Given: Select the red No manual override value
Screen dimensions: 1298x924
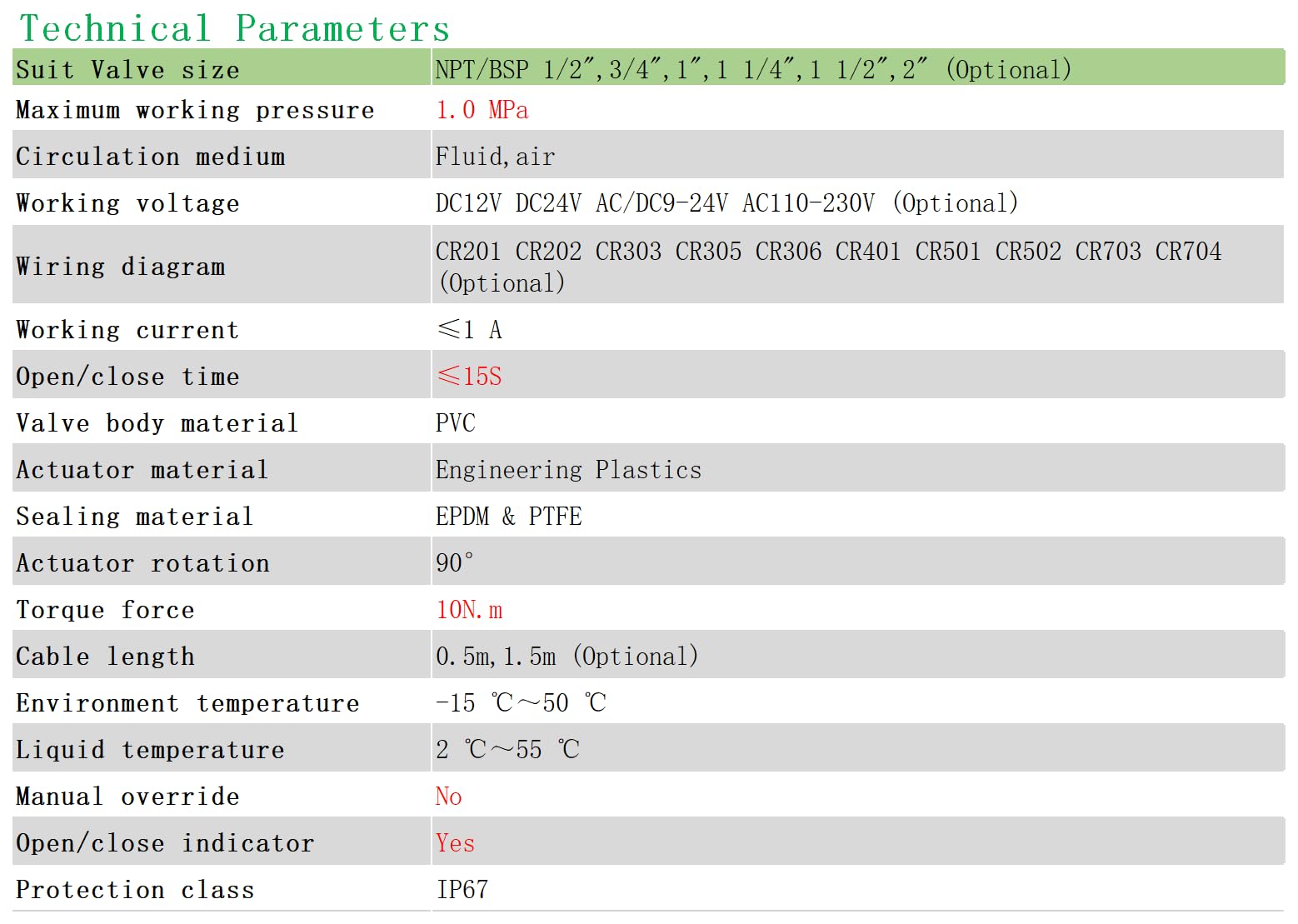Looking at the screenshot, I should point(448,797).
